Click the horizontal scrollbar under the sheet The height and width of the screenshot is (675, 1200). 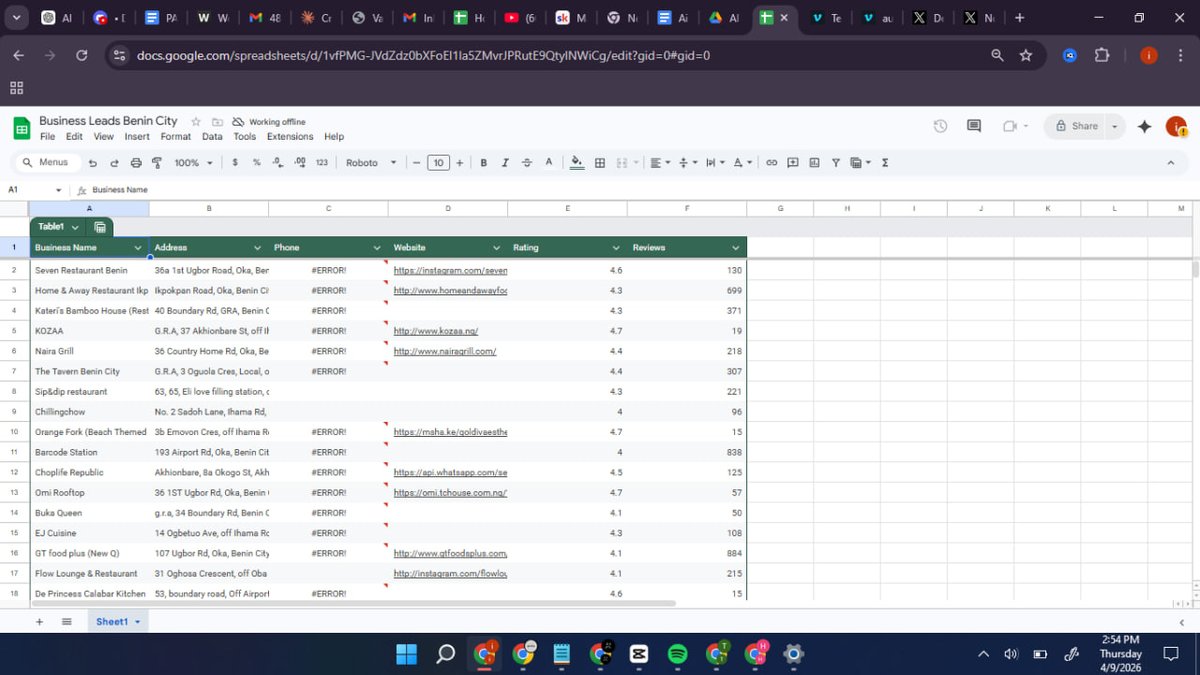(355, 604)
